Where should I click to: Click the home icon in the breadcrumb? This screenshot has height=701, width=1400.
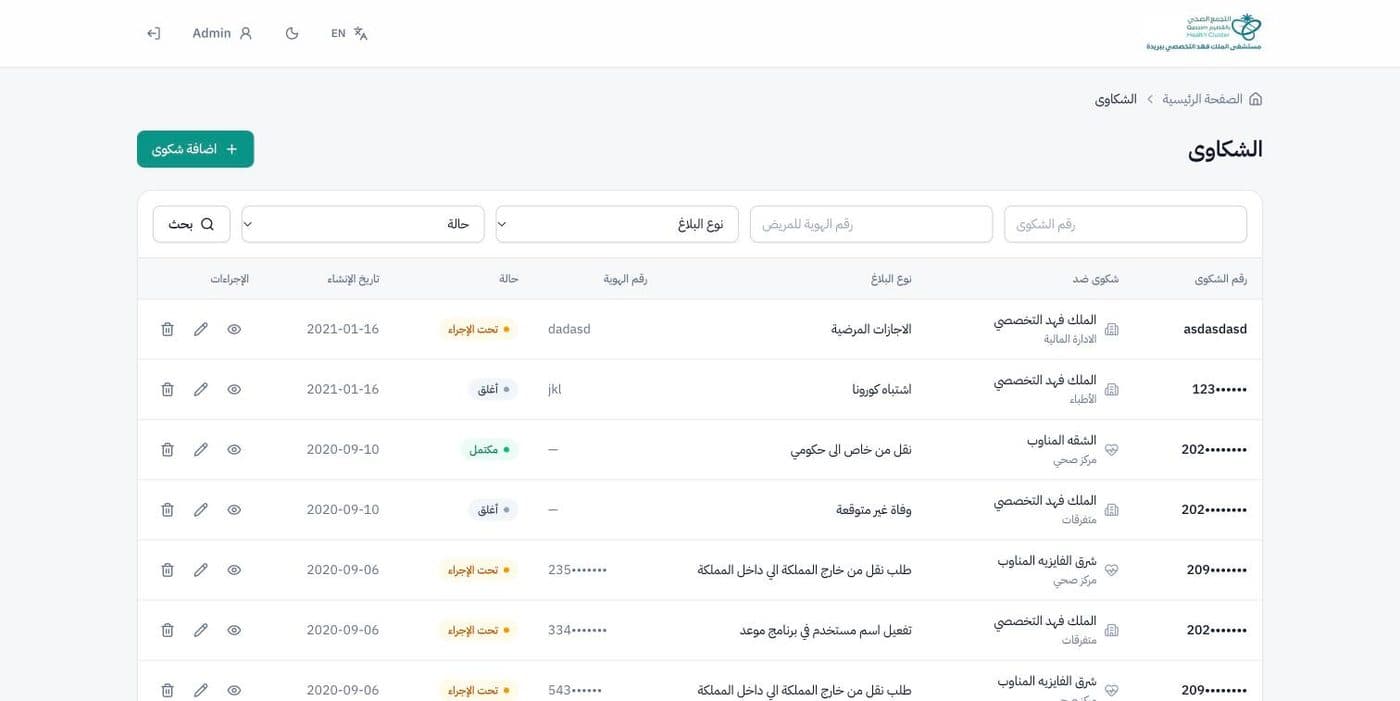(1255, 99)
